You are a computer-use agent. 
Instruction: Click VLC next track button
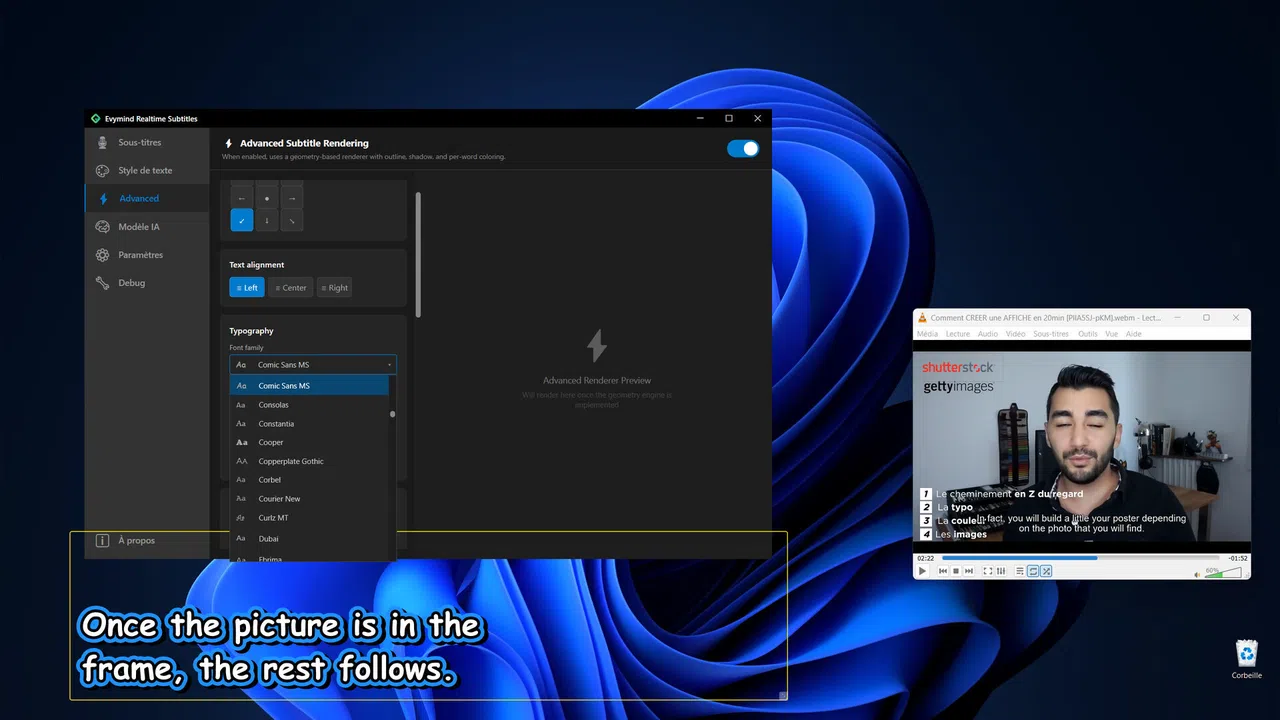(x=969, y=571)
